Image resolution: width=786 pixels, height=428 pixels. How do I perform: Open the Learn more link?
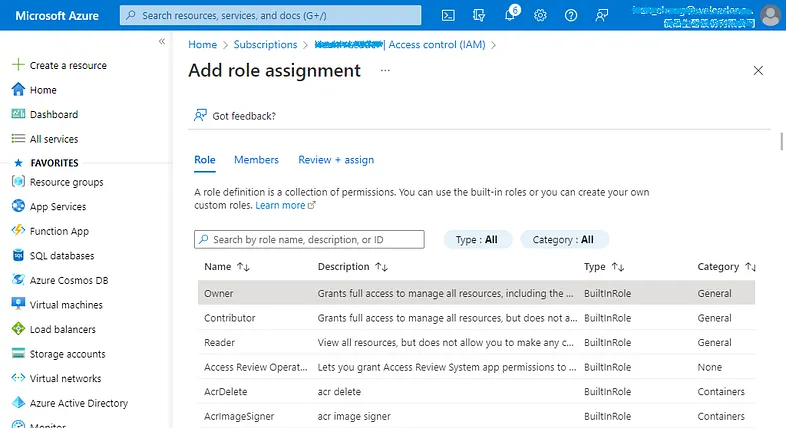click(285, 205)
